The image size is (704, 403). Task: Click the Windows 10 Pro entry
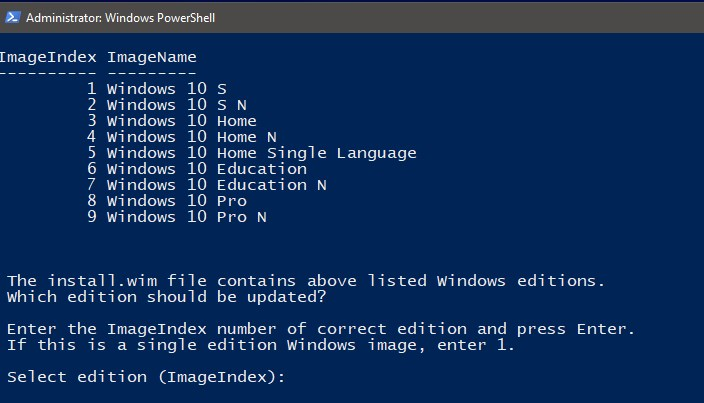point(176,201)
